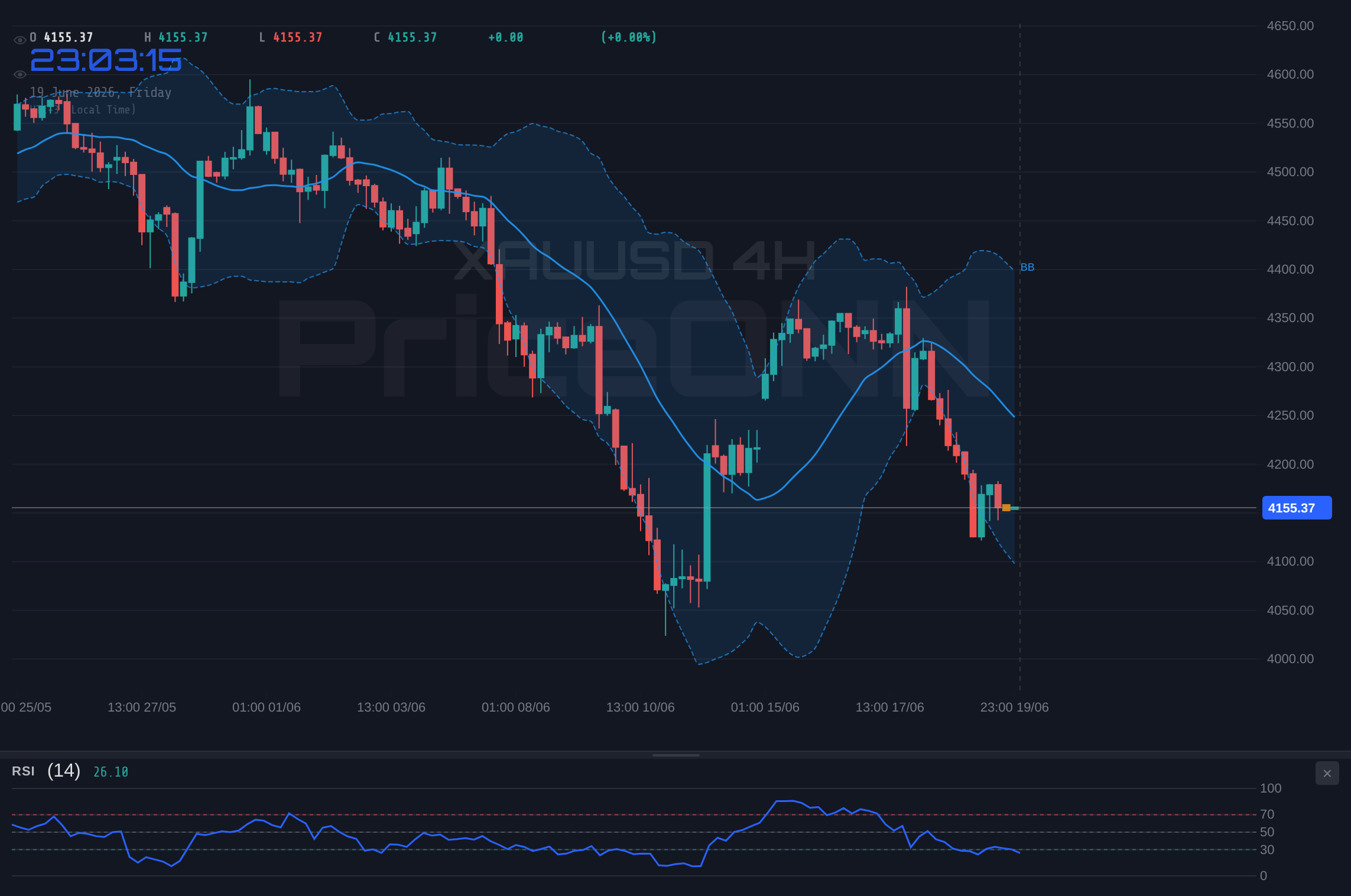Click the 23:00 19/06 time axis label
Screen dimensions: 1351x896
(1015, 707)
